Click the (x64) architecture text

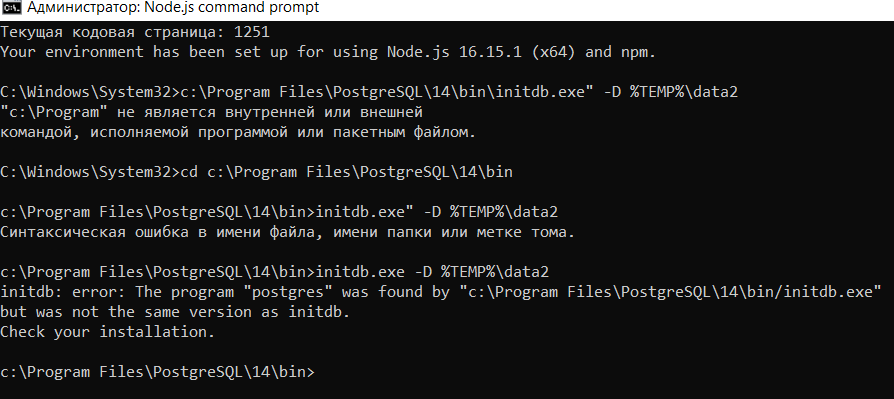click(x=558, y=52)
